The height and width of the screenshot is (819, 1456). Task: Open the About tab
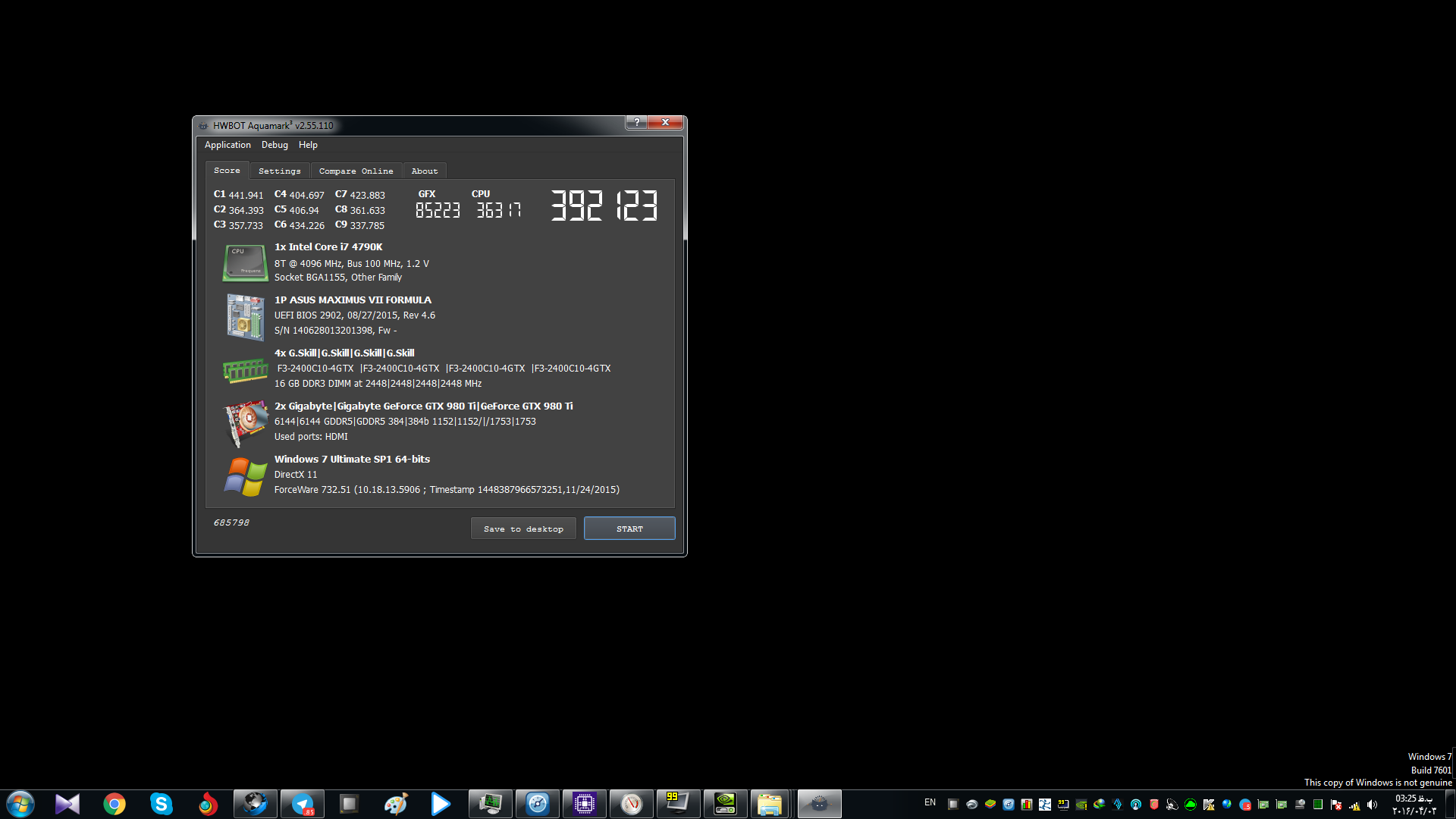[425, 171]
